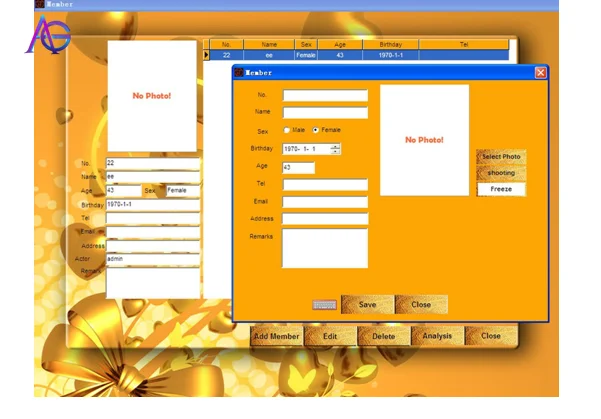
Task: Click the Freeze button
Action: point(501,189)
